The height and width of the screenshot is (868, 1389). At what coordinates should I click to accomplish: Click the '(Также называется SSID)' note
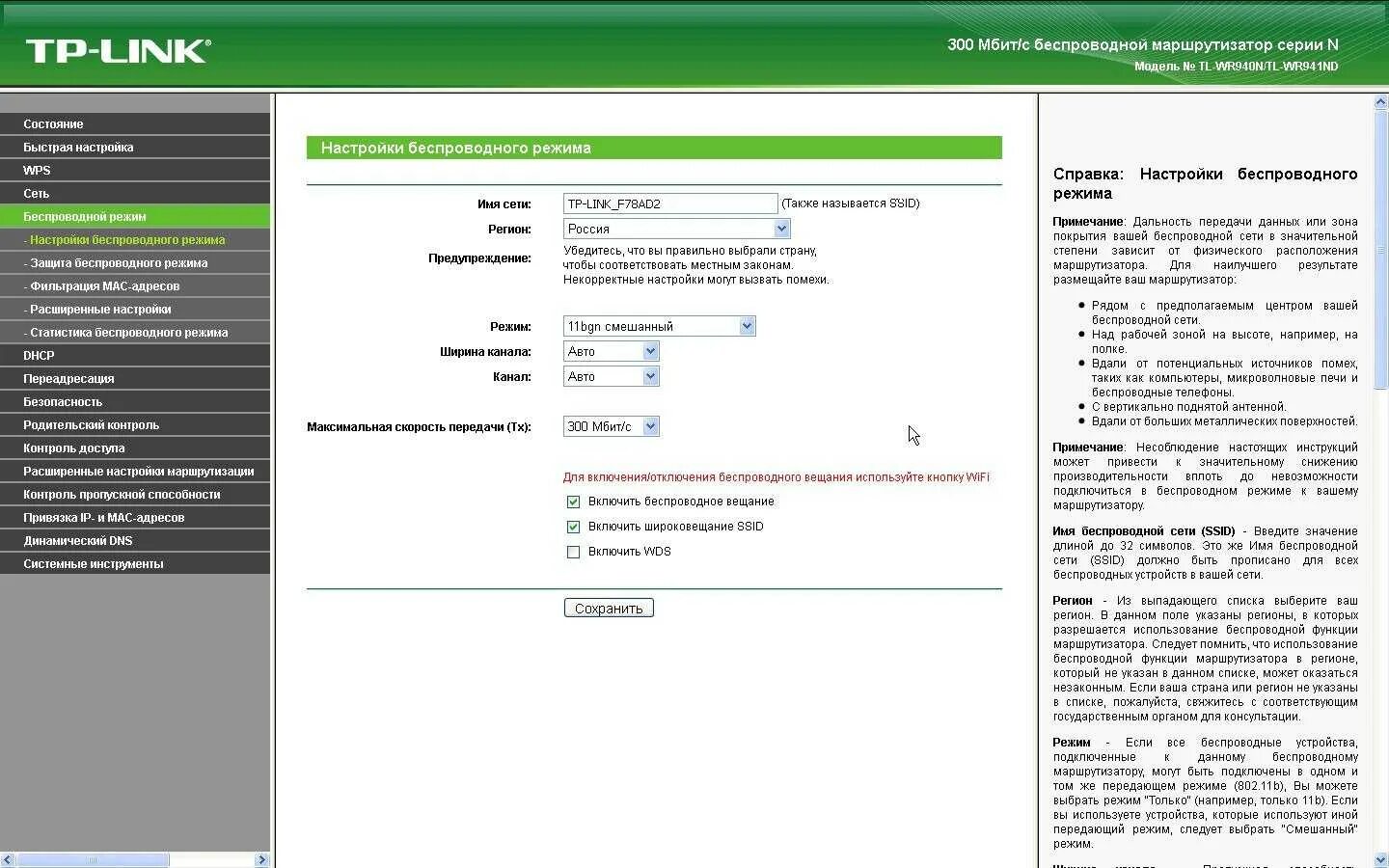click(850, 203)
